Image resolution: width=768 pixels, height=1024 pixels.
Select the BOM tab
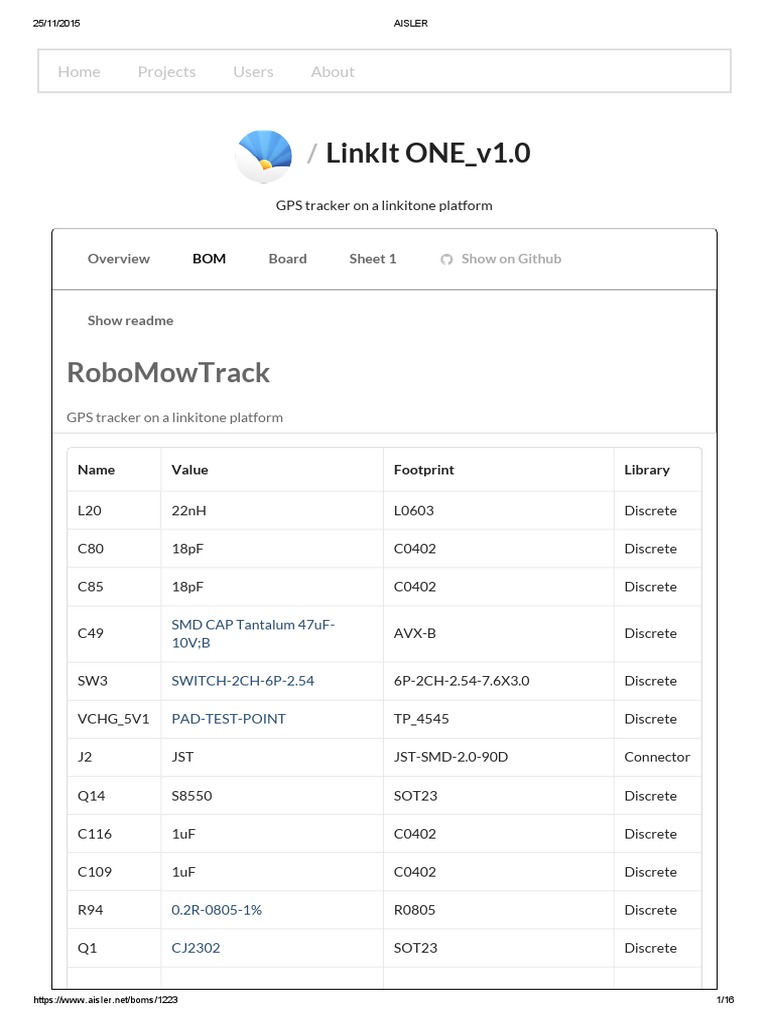[209, 259]
